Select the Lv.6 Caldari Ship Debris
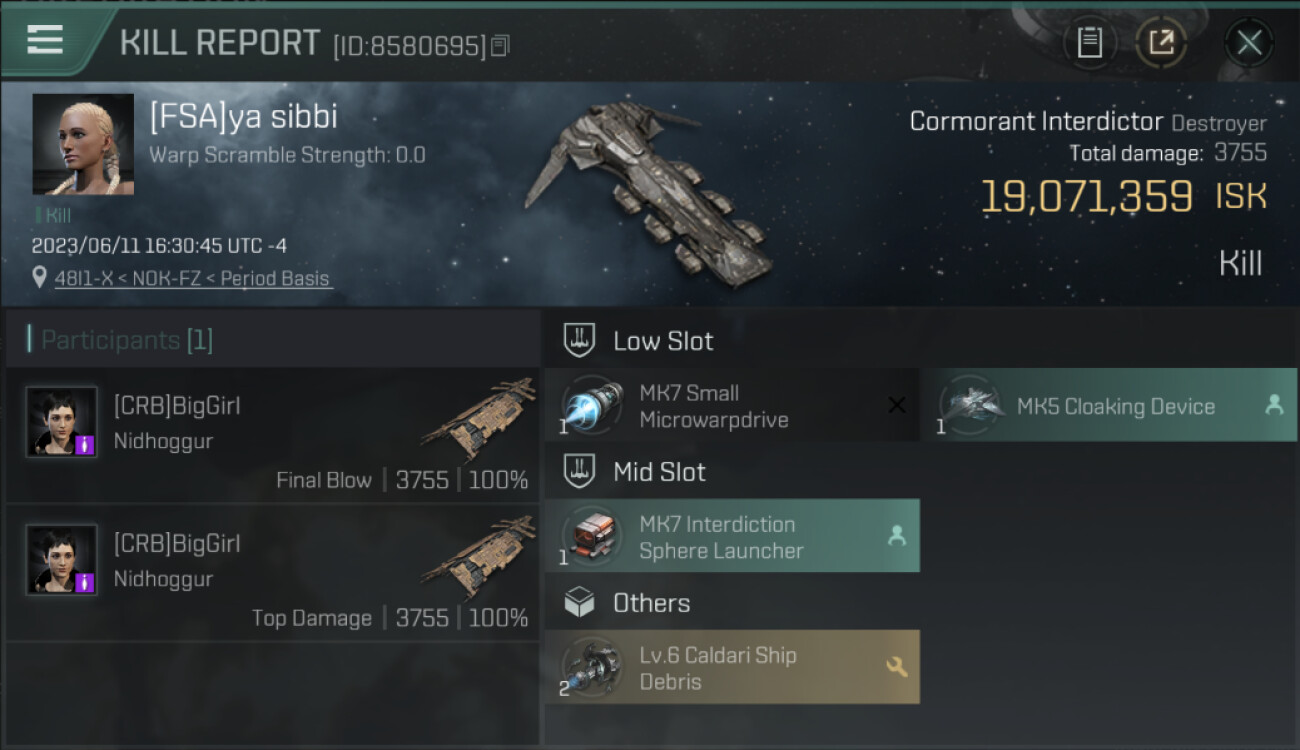1300x750 pixels. click(x=732, y=667)
